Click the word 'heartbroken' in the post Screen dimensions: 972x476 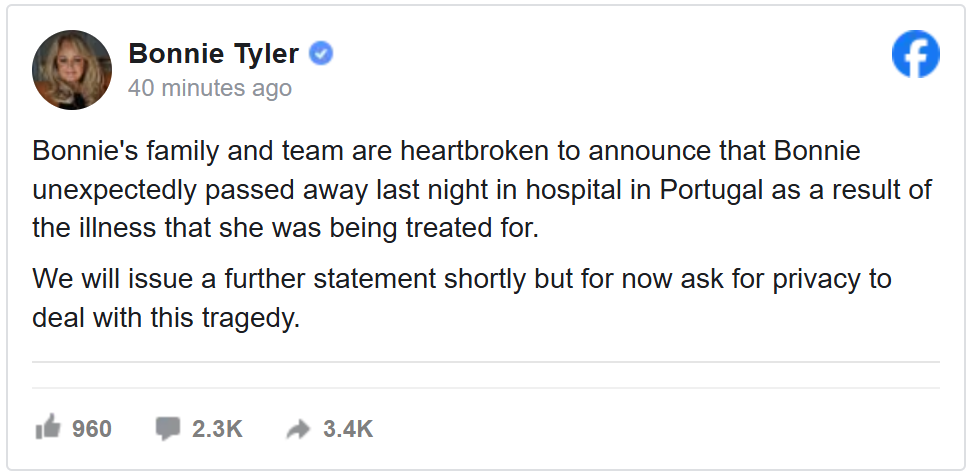pyautogui.click(x=475, y=151)
